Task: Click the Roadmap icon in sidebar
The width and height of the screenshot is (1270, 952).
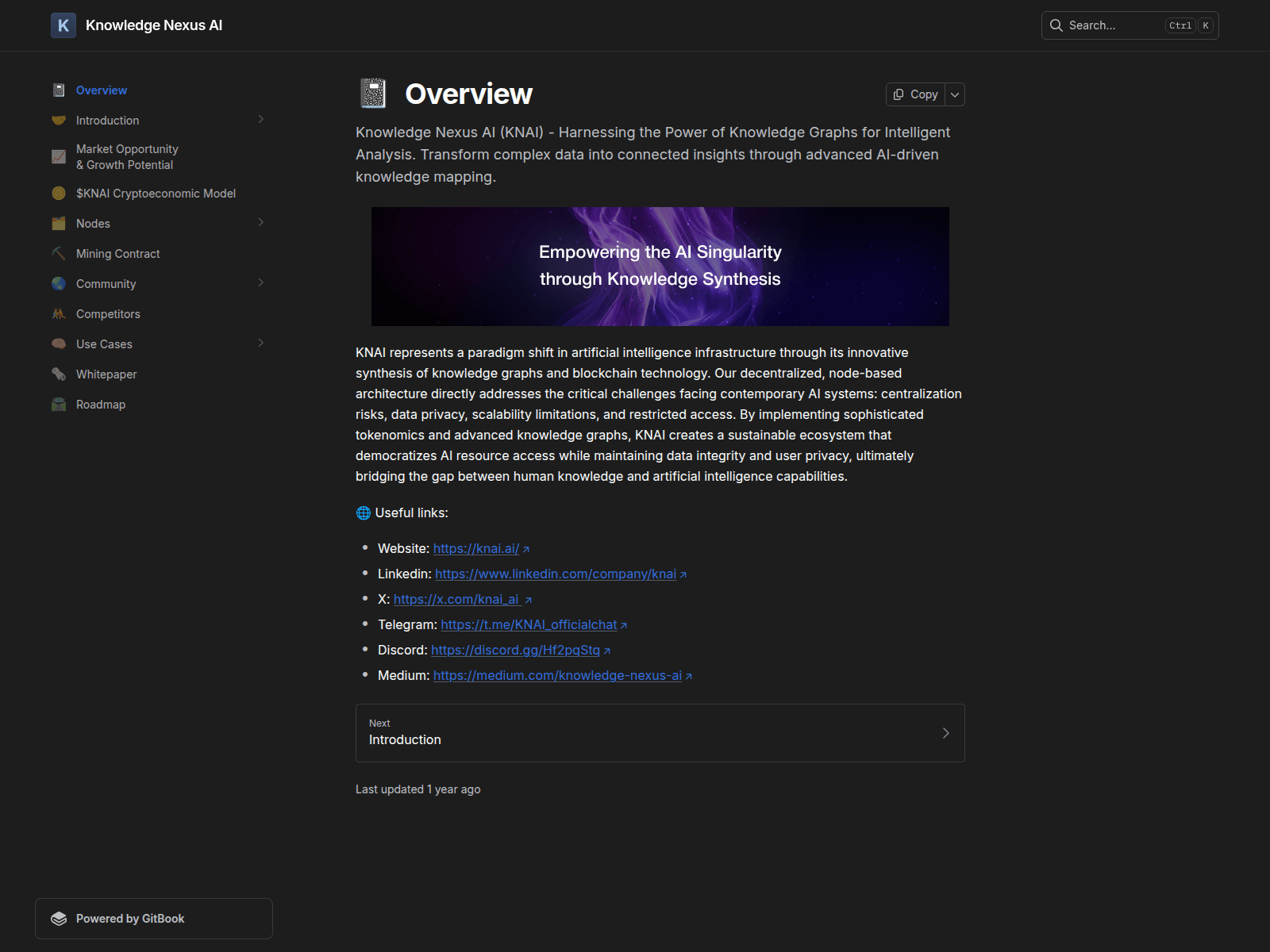Action: (x=59, y=405)
